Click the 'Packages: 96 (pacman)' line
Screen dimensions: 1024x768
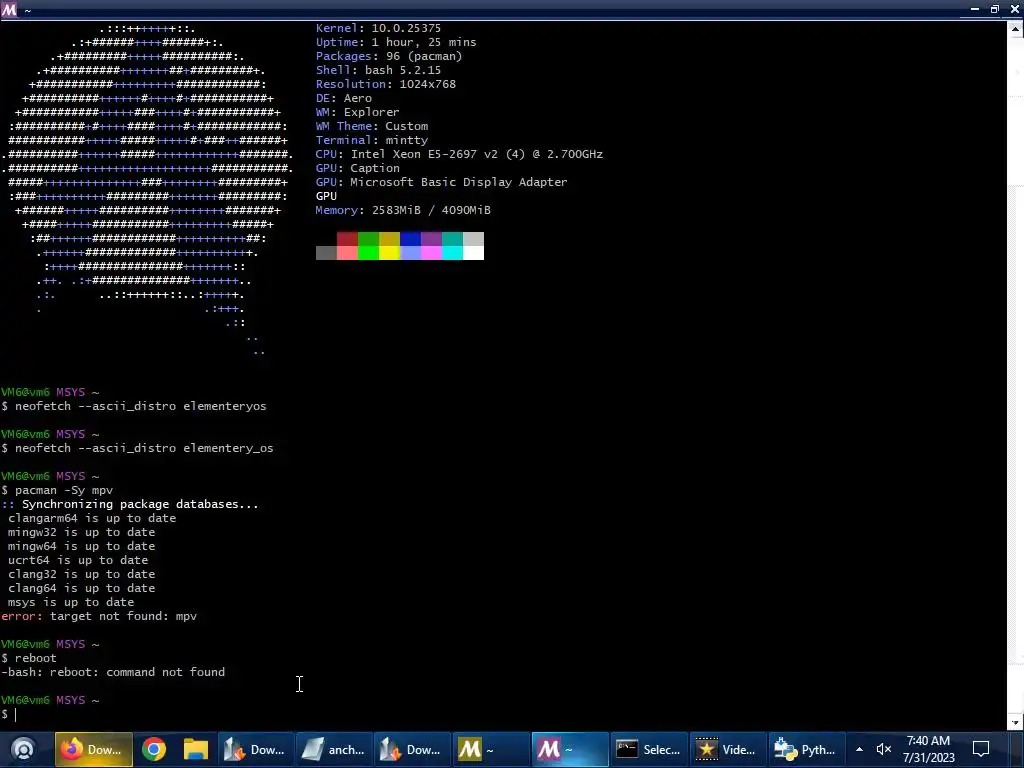click(x=389, y=56)
